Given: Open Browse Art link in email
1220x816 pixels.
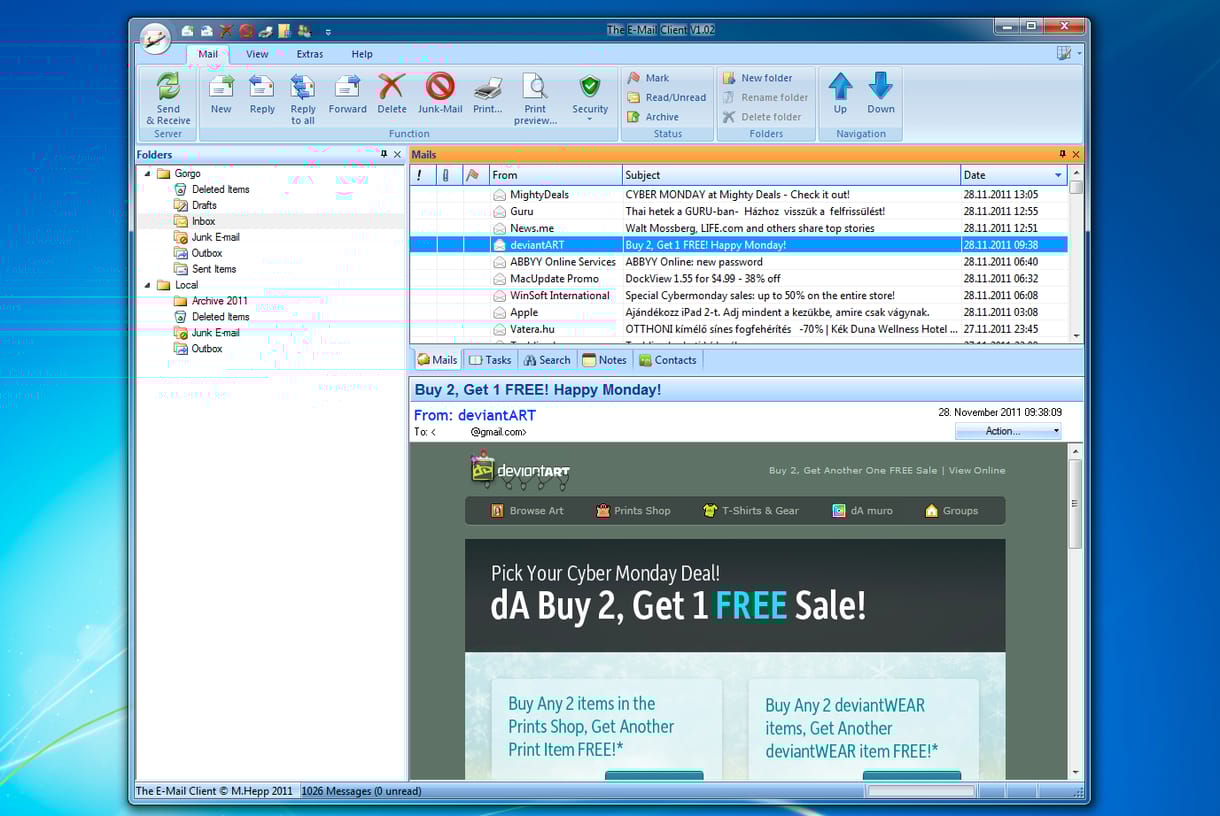Looking at the screenshot, I should 527,510.
